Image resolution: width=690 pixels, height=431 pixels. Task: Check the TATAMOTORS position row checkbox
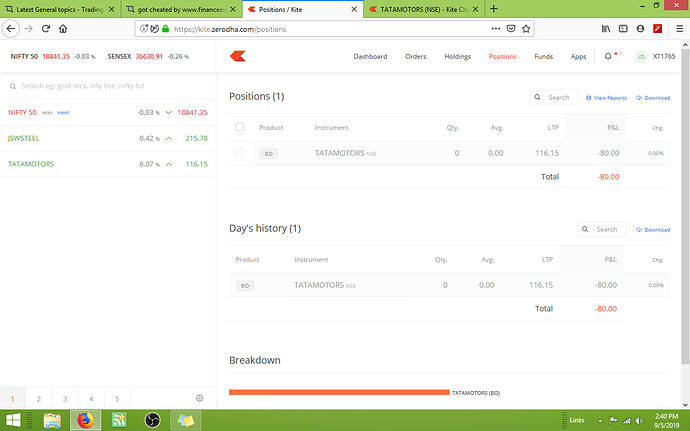[x=239, y=152]
